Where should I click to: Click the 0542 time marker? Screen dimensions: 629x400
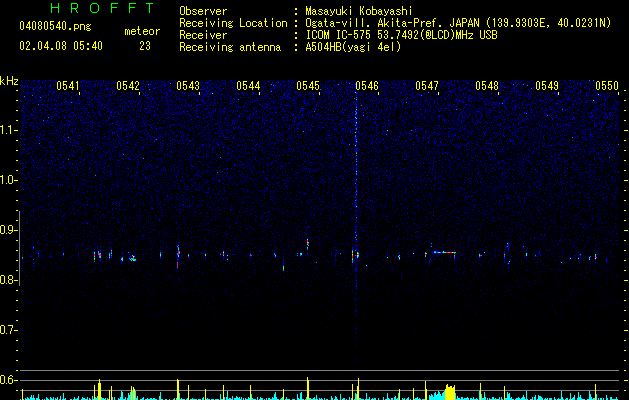point(128,86)
